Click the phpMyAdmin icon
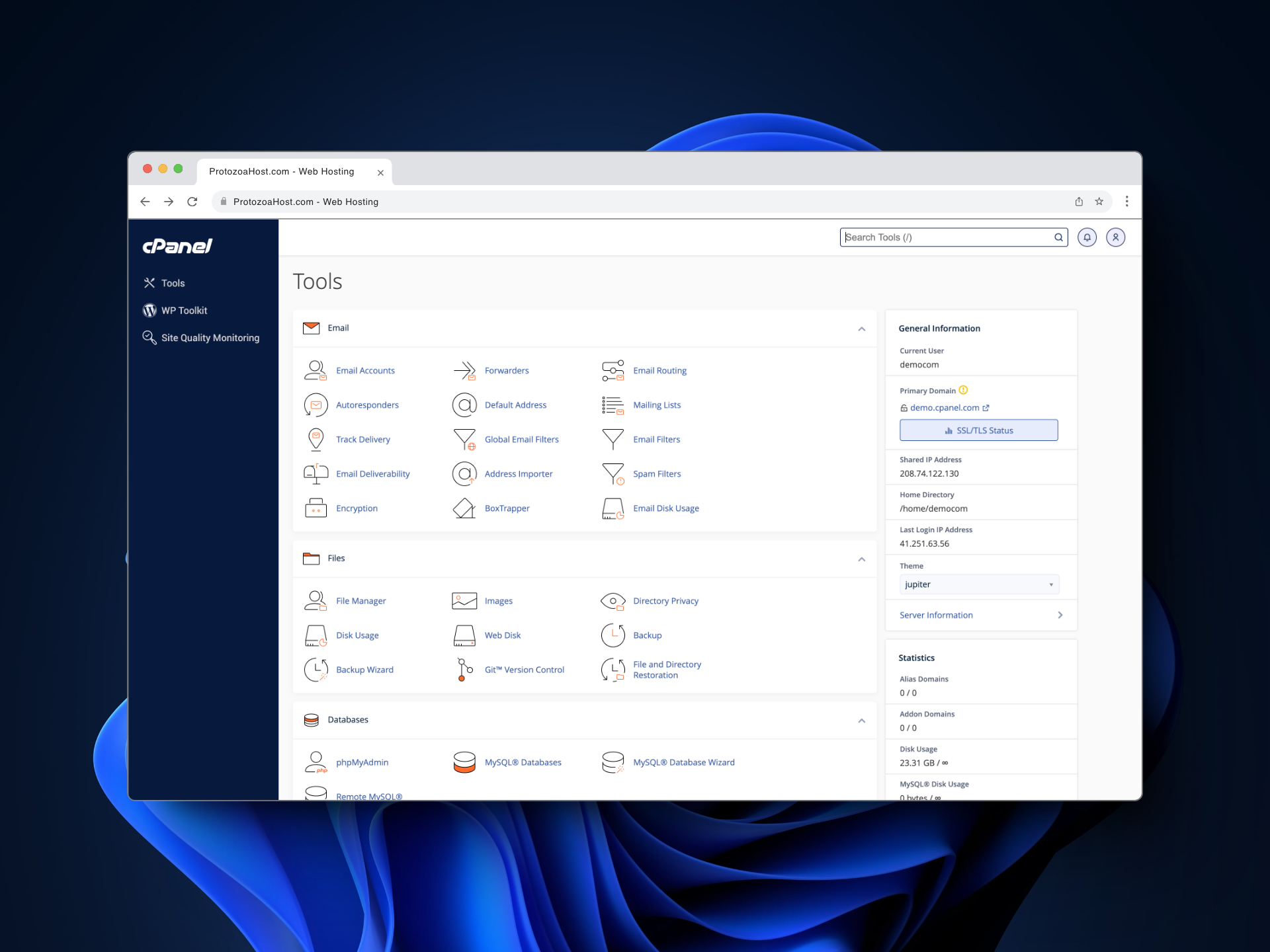This screenshot has height=952, width=1270. [x=316, y=762]
